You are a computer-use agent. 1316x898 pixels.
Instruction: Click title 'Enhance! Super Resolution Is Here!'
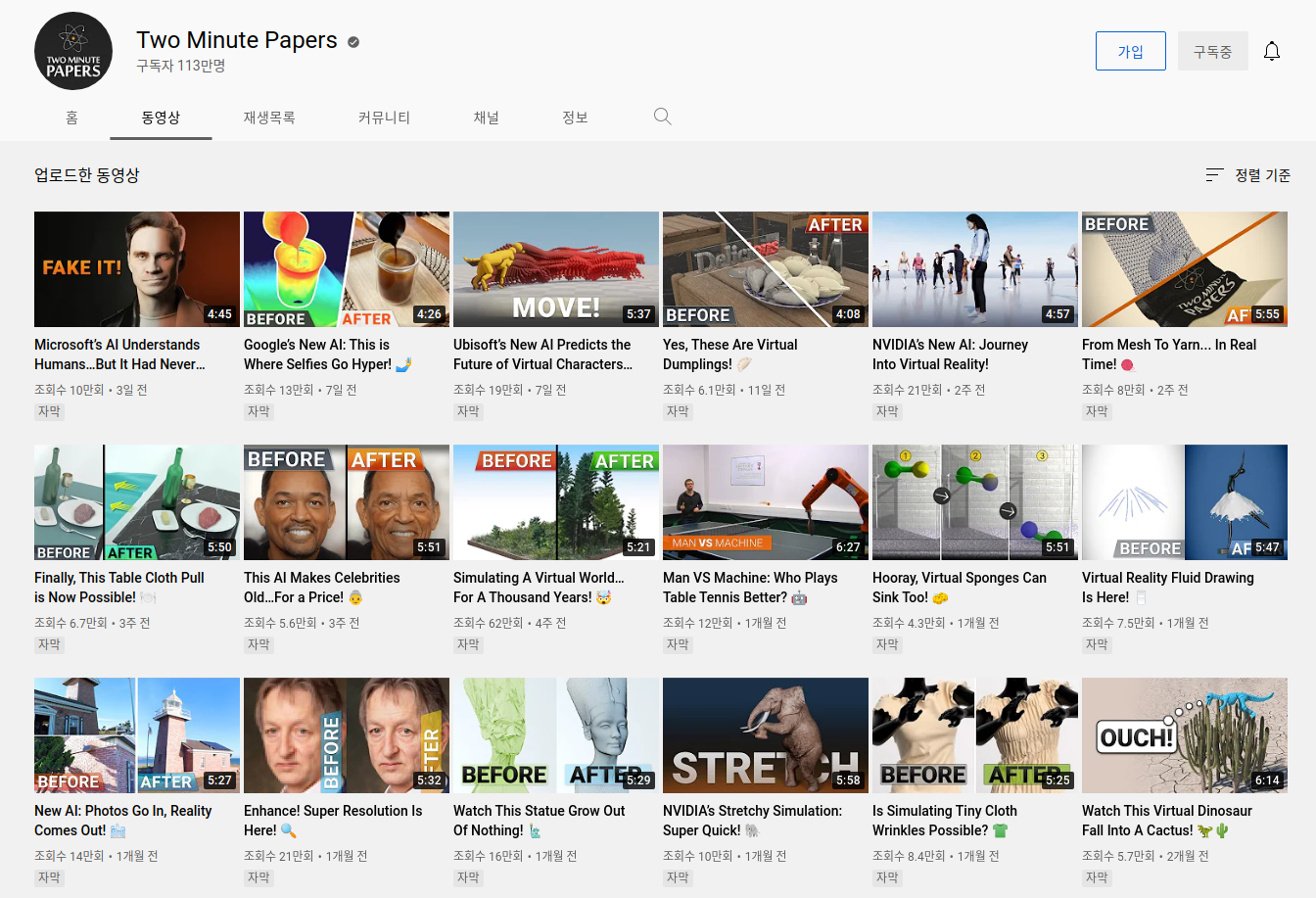[x=333, y=821]
